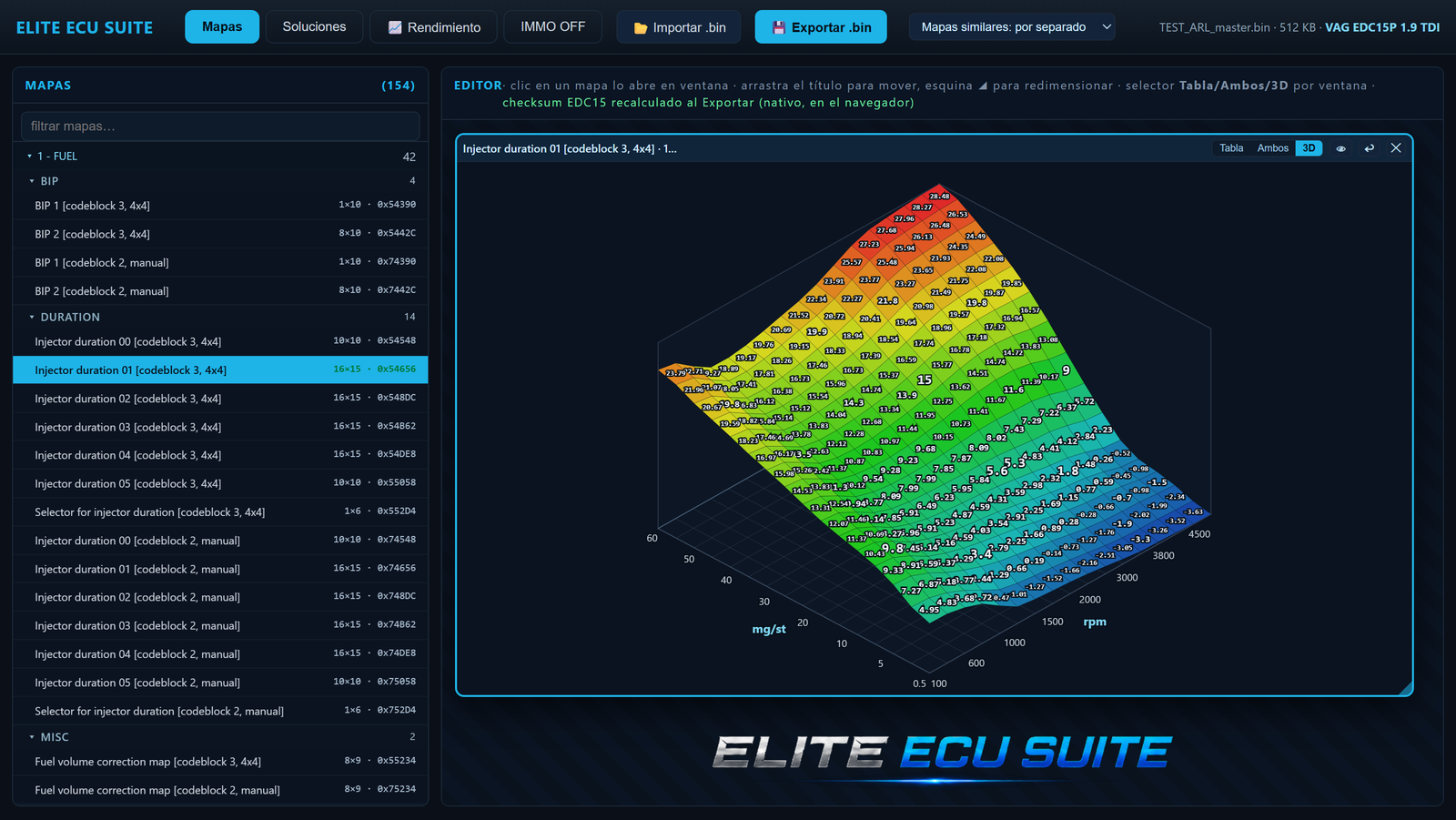Open Injector duration 04 [codeblock 3, 4x4]
This screenshot has width=1456, height=820.
(x=220, y=455)
